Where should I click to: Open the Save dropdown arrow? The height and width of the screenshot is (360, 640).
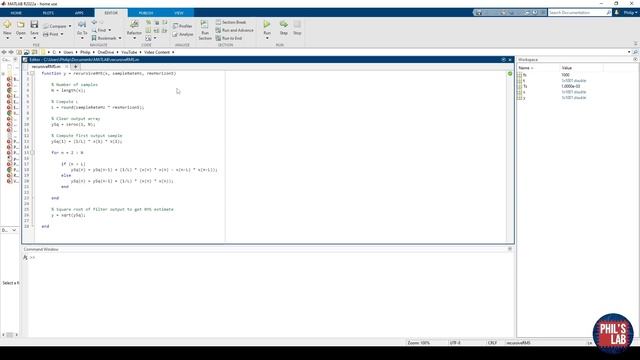34,38
